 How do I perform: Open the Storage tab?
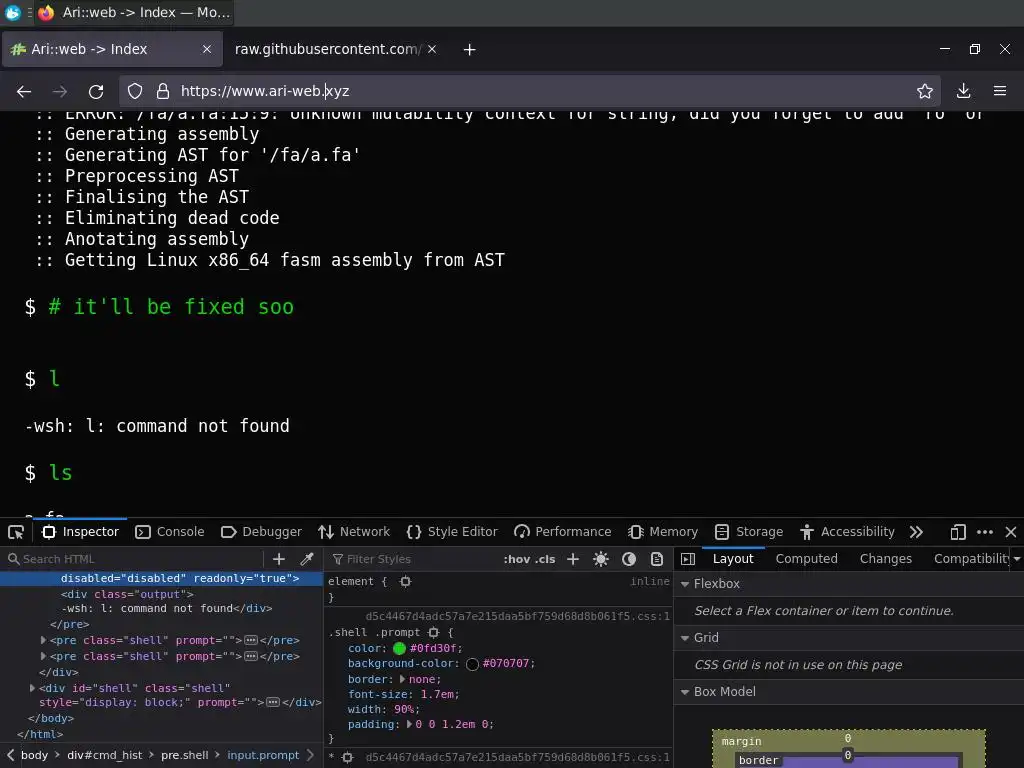pos(749,532)
